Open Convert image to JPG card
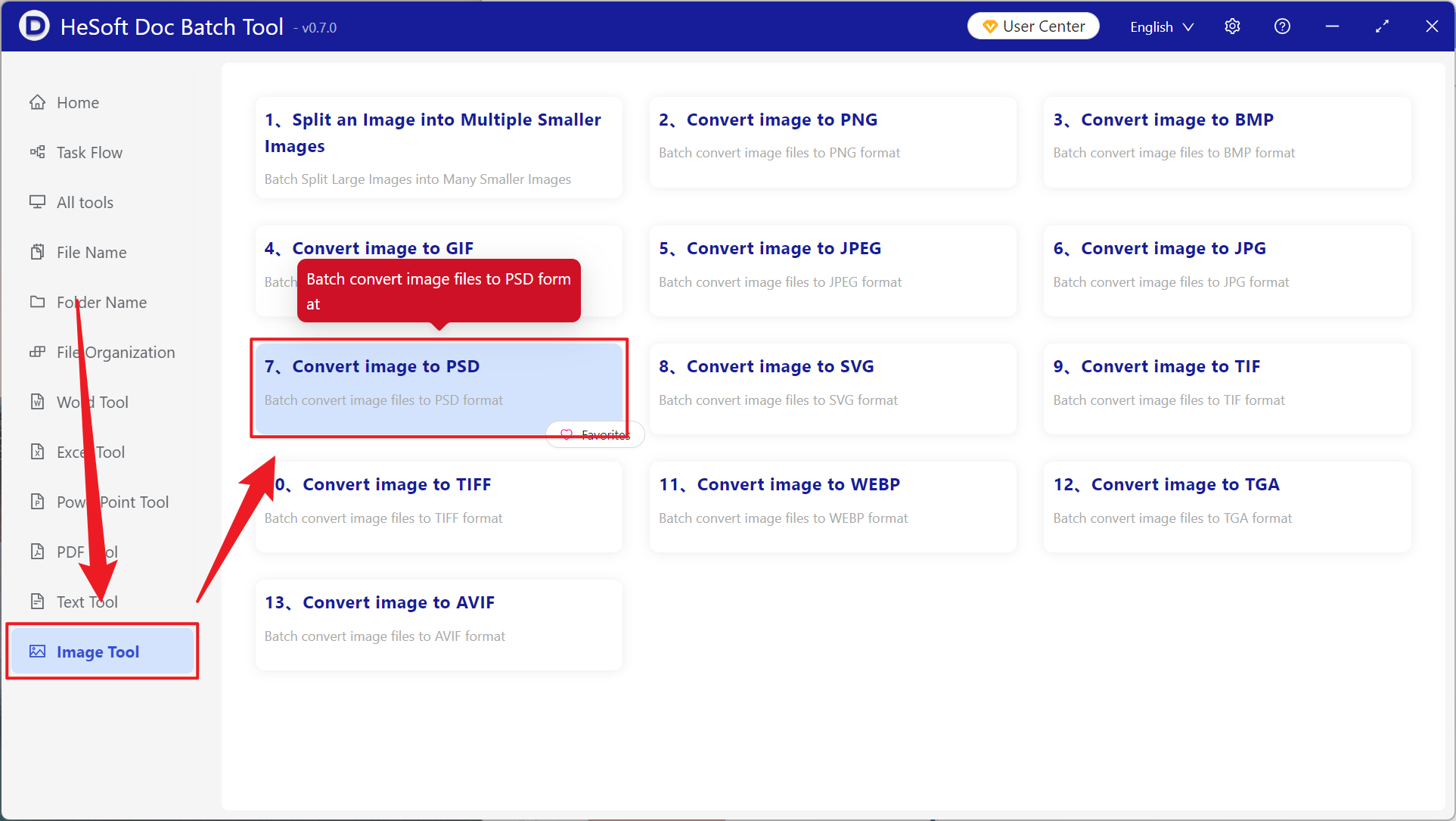 1227,271
